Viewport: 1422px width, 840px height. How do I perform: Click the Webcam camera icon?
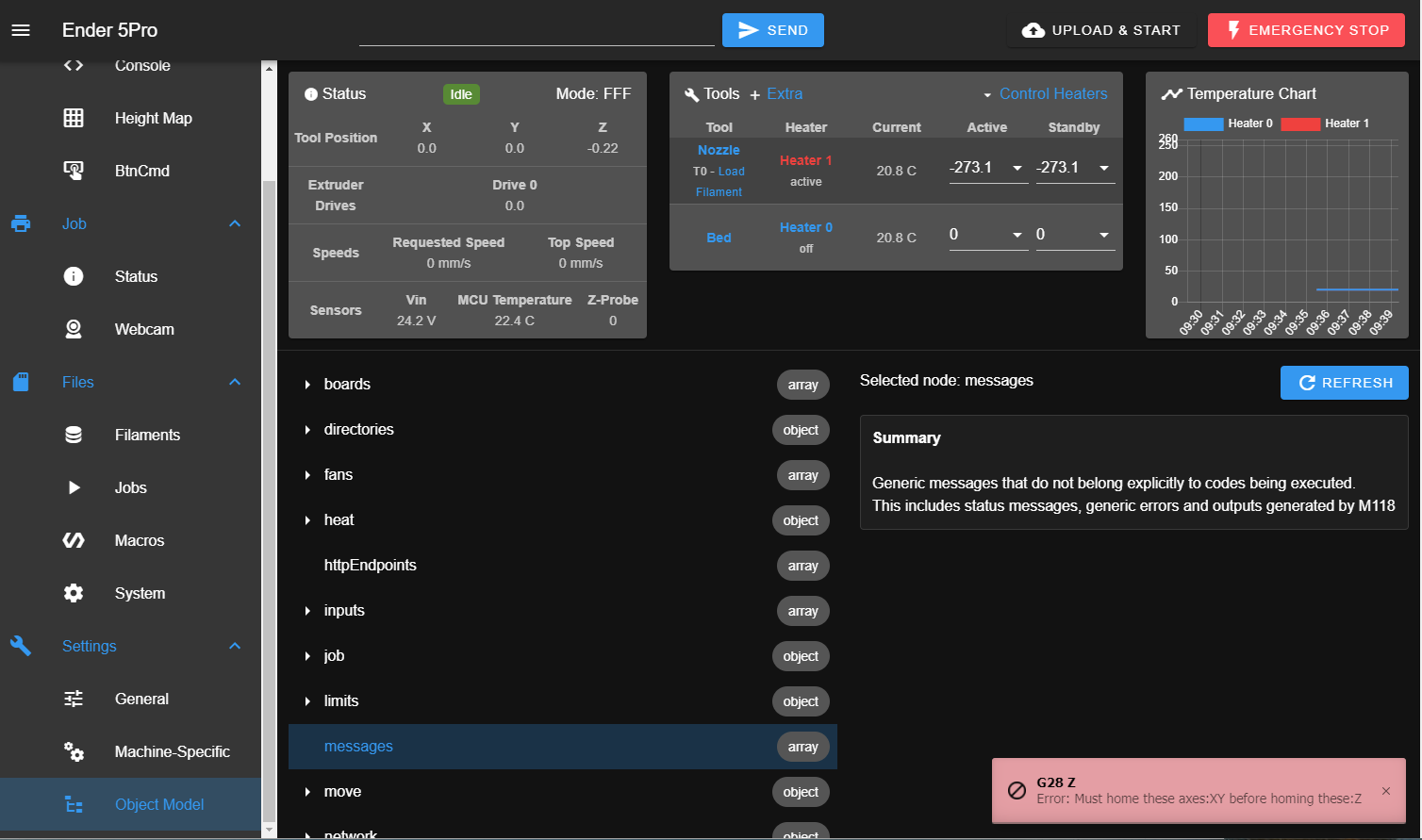pos(74,329)
